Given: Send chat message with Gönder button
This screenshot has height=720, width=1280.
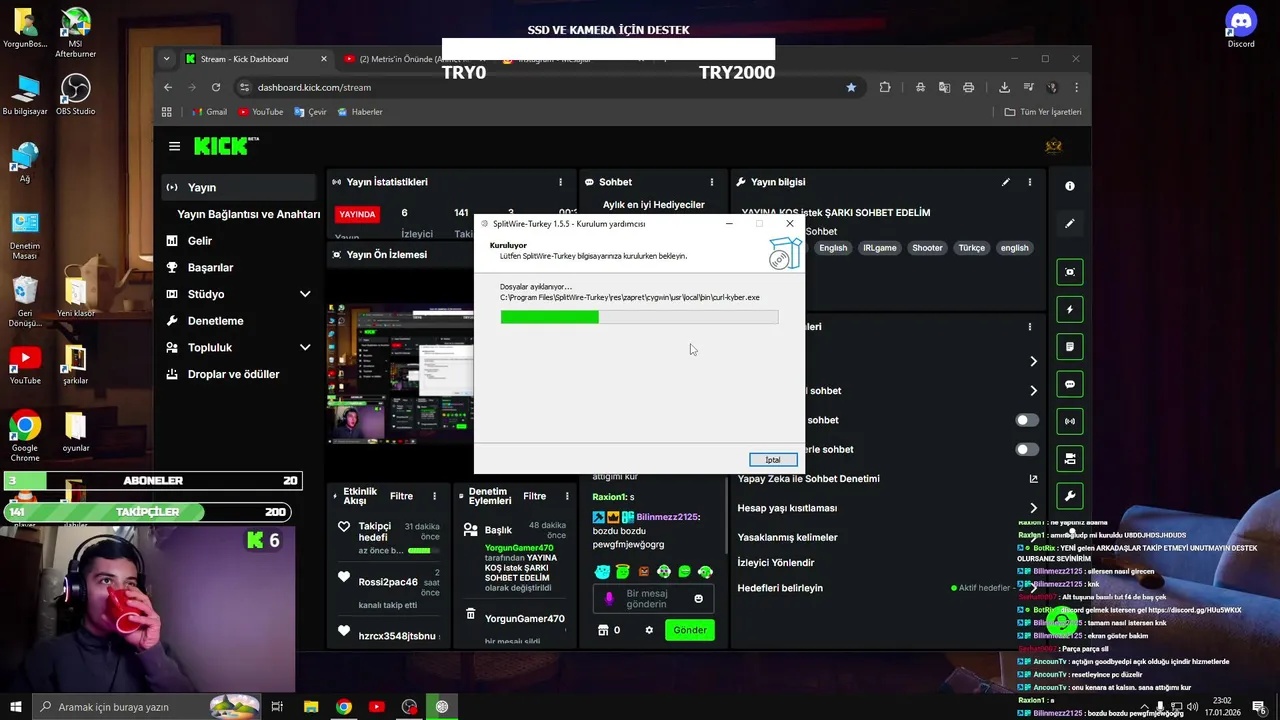Looking at the screenshot, I should click(690, 630).
